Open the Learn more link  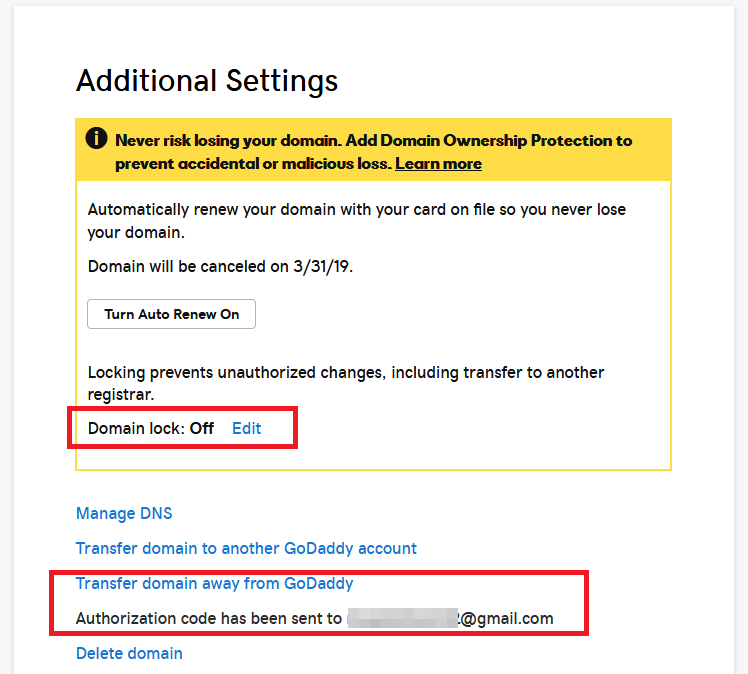(x=438, y=164)
